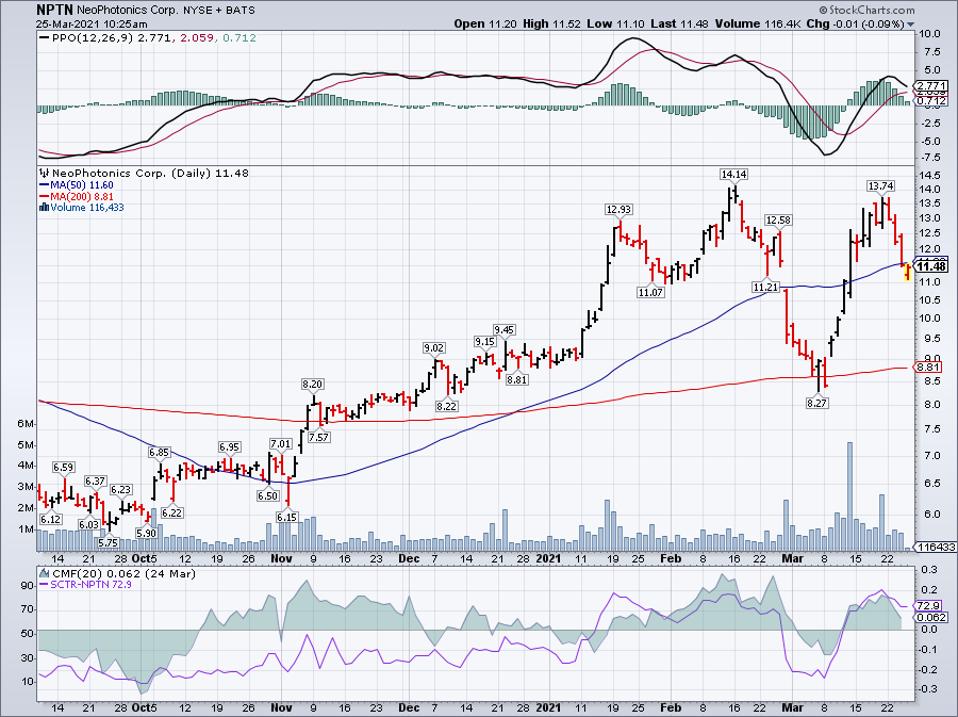Image resolution: width=958 pixels, height=717 pixels.
Task: Click the StockCharts.com watermark link
Action: 866,10
